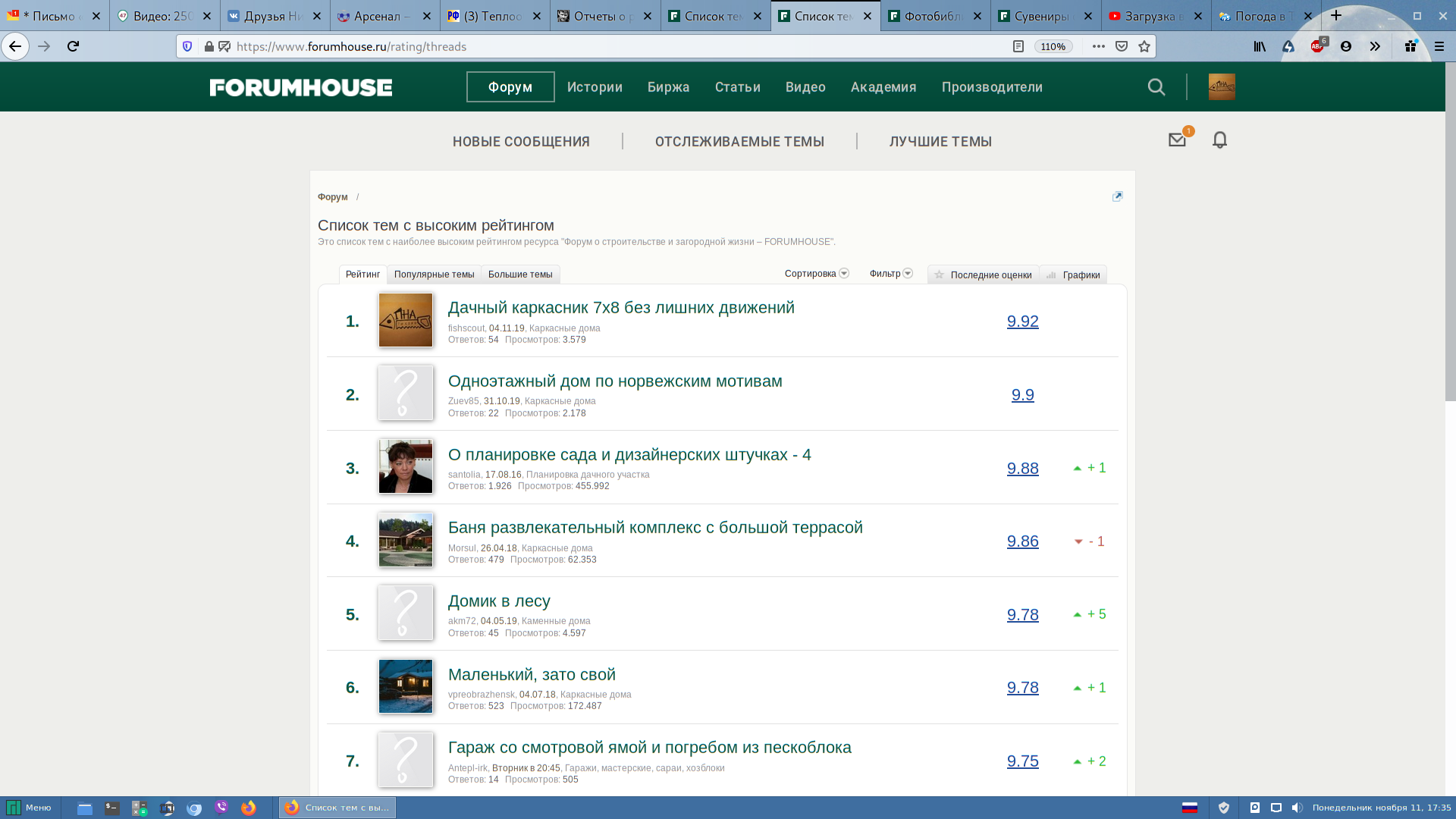Click the zoom level 110% indicator
This screenshot has height=819, width=1456.
1053,46
